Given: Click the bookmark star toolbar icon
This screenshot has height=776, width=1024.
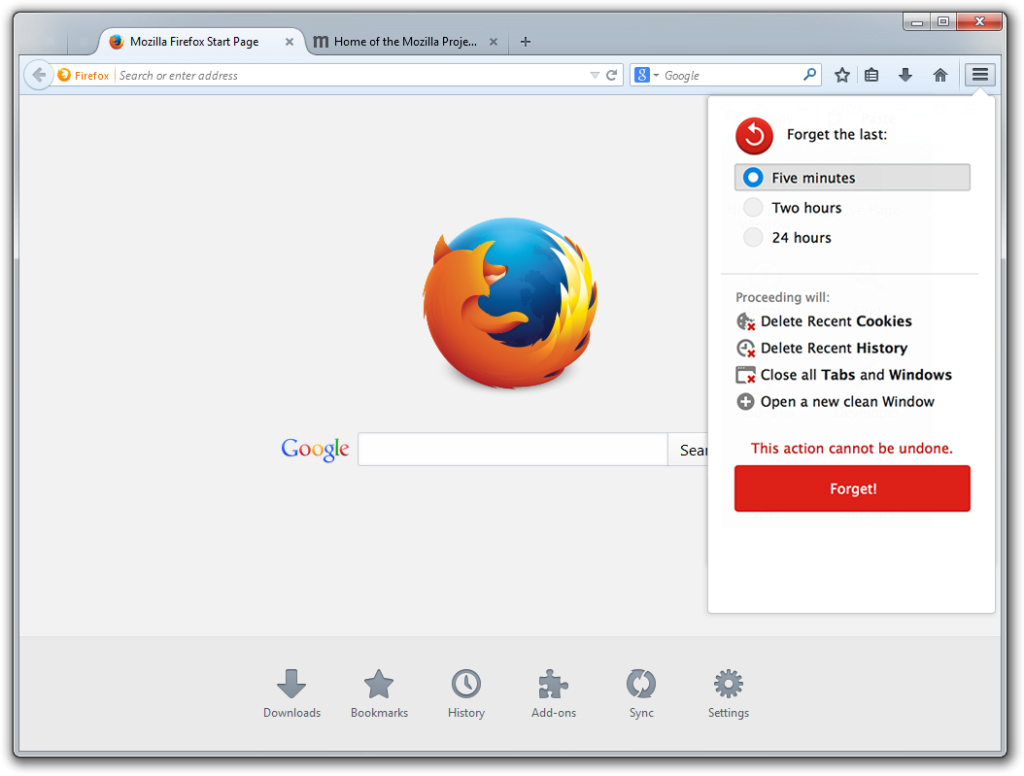Looking at the screenshot, I should tap(842, 75).
